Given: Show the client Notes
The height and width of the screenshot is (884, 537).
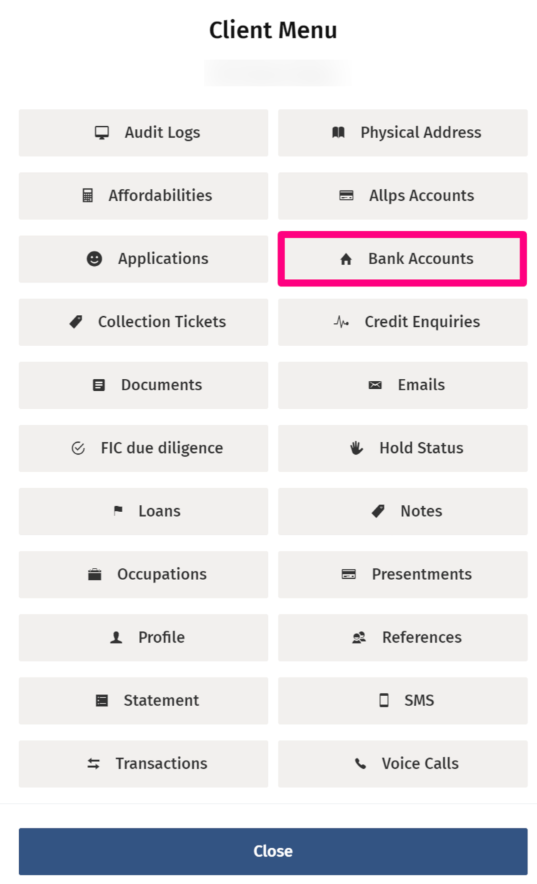Looking at the screenshot, I should click(403, 511).
